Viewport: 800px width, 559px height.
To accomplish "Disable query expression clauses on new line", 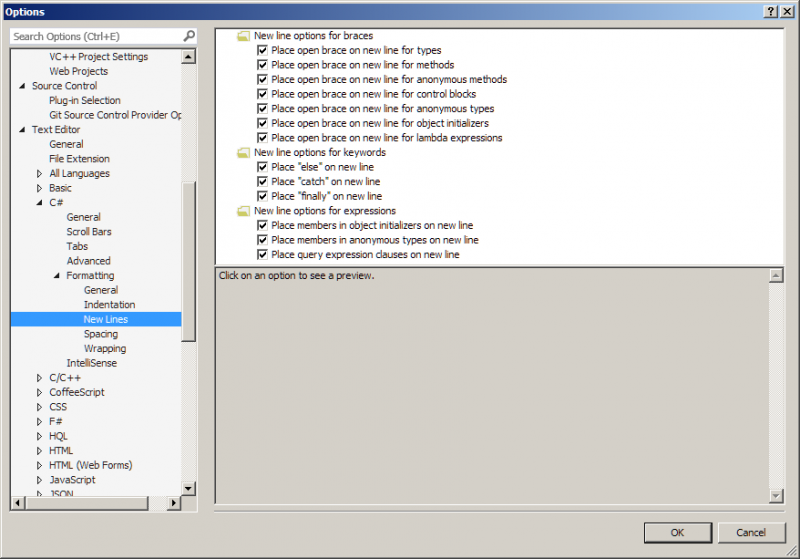I will point(263,255).
